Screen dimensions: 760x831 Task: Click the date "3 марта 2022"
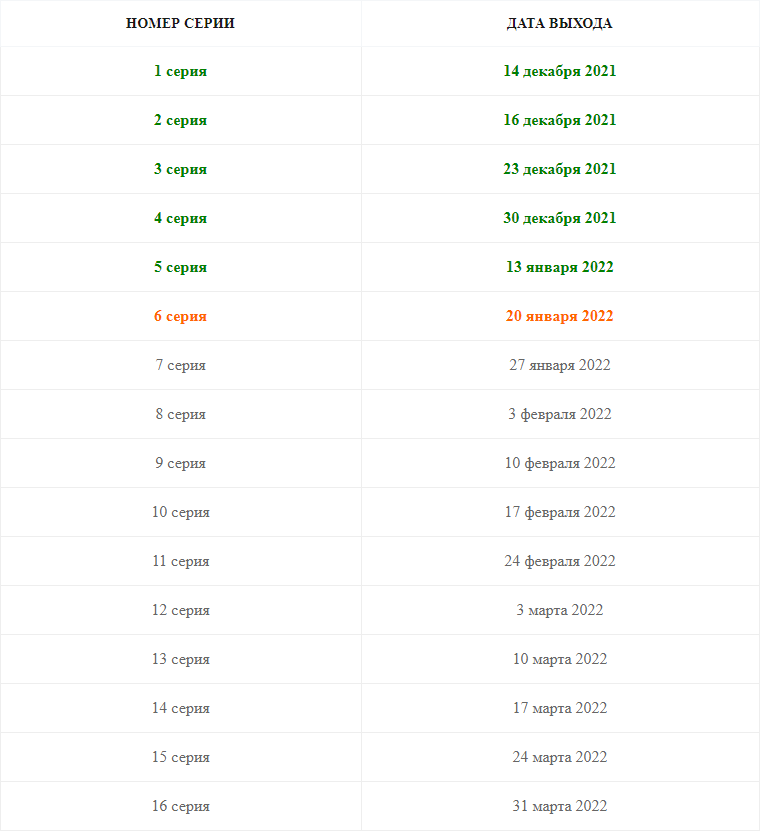pos(560,610)
